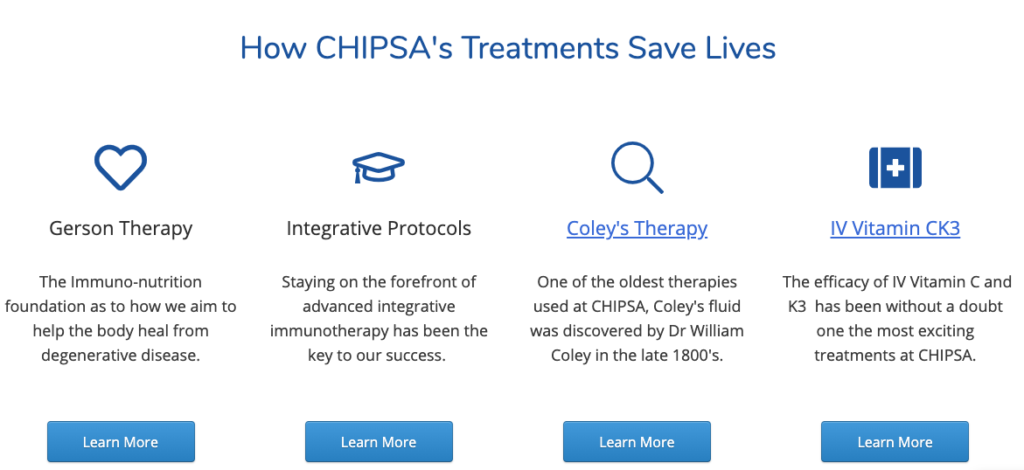This screenshot has height=470, width=1024.
Task: Click the How CHIPSA's Treatments Save Lives title
Action: pyautogui.click(x=507, y=49)
